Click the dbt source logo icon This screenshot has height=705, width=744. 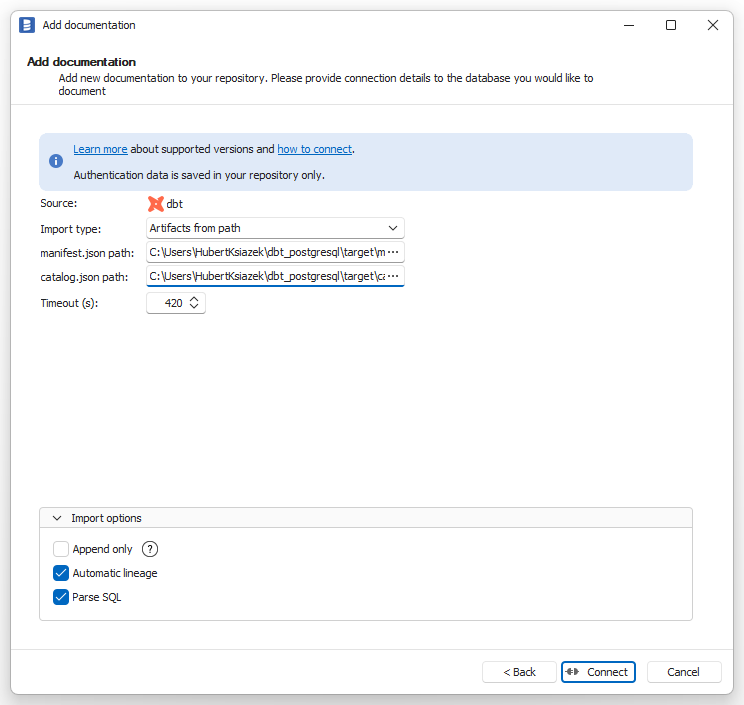[156, 204]
